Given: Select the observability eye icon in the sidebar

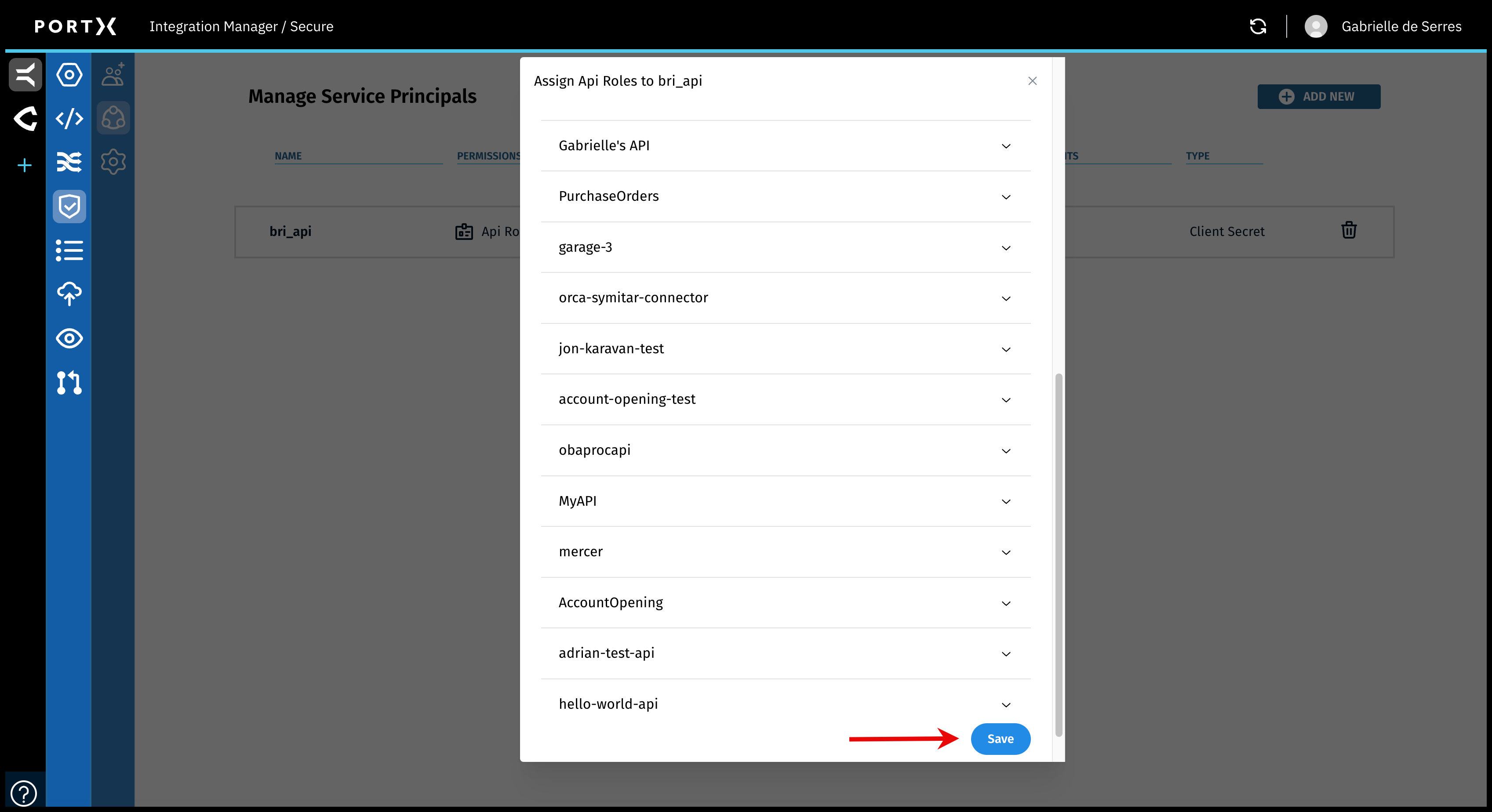Looking at the screenshot, I should [69, 339].
